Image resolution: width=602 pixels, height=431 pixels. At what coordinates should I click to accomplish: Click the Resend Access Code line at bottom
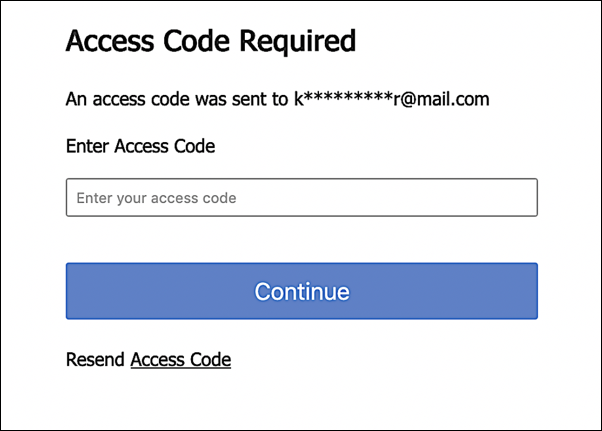click(148, 359)
